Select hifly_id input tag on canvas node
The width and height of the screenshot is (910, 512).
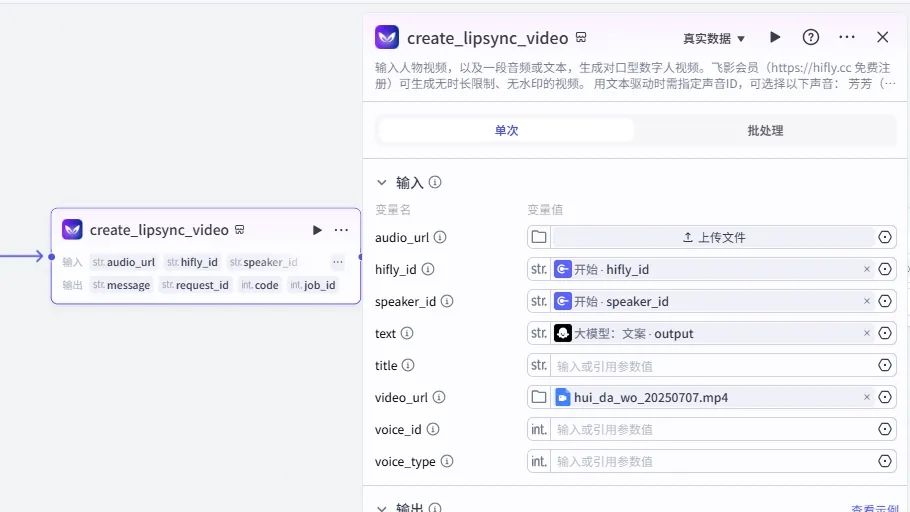tap(193, 262)
